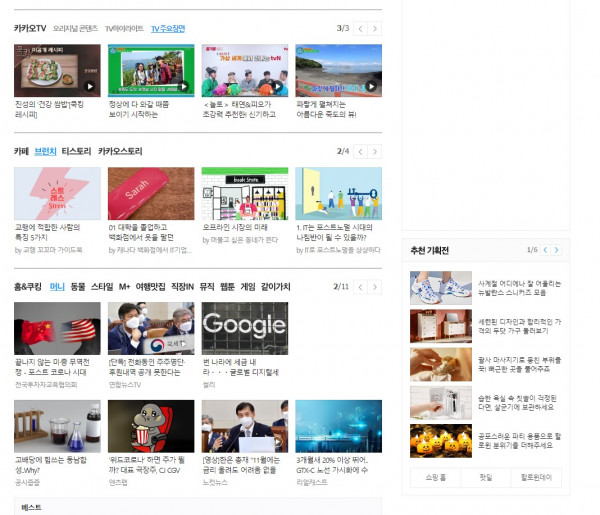Open the 한은 총재 video thumbnail
Screen dimensions: 600x515
pos(245,426)
